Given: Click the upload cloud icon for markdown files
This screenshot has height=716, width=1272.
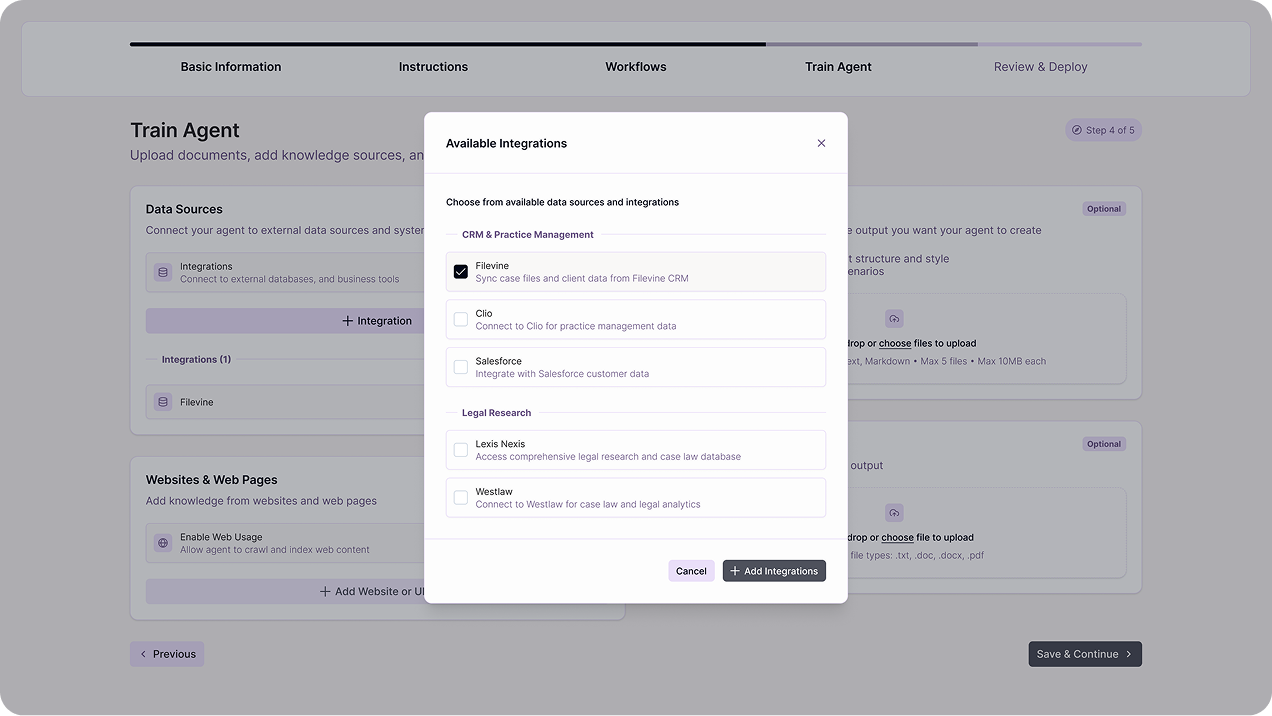Looking at the screenshot, I should 894,319.
